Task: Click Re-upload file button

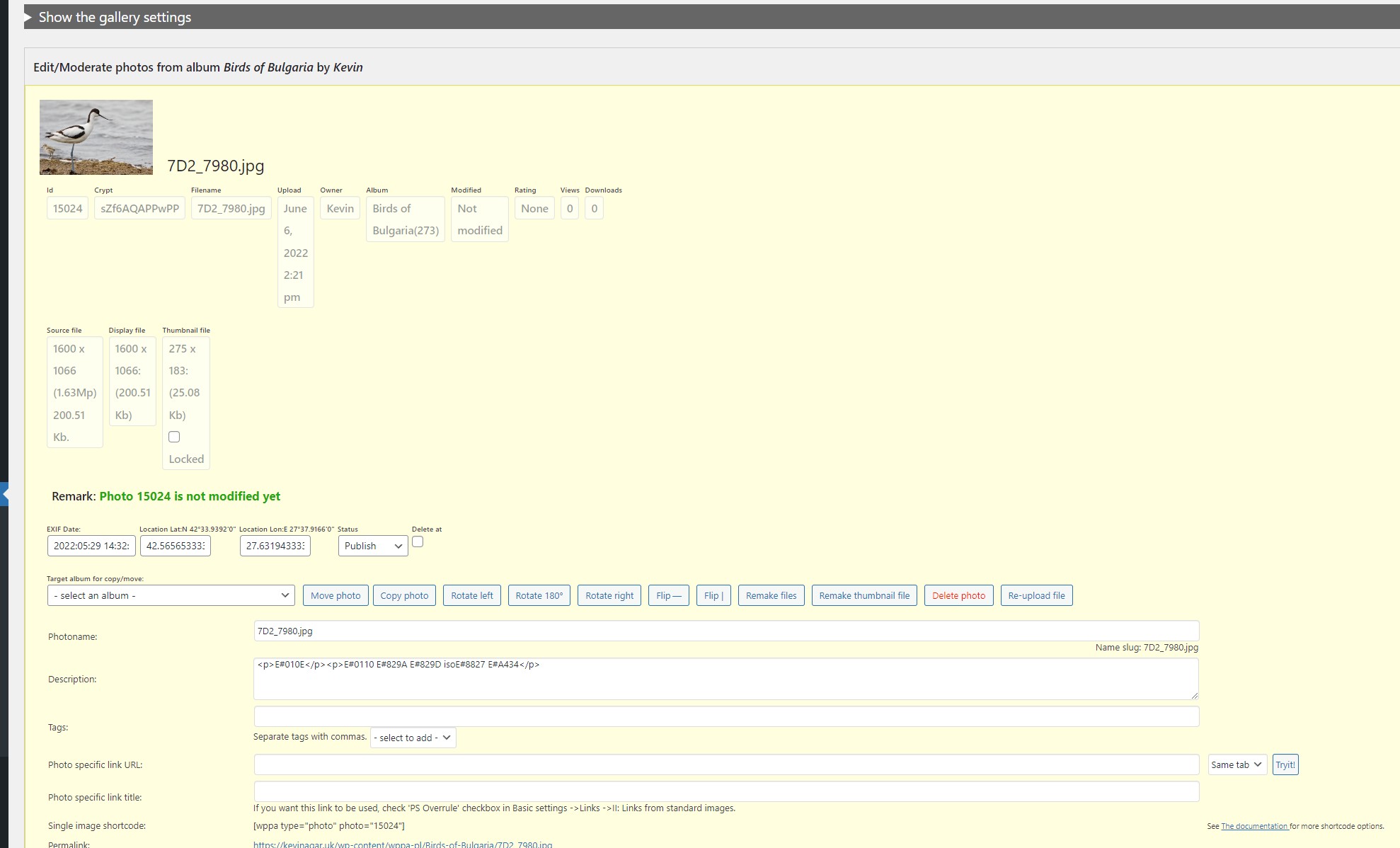Action: (x=1036, y=595)
